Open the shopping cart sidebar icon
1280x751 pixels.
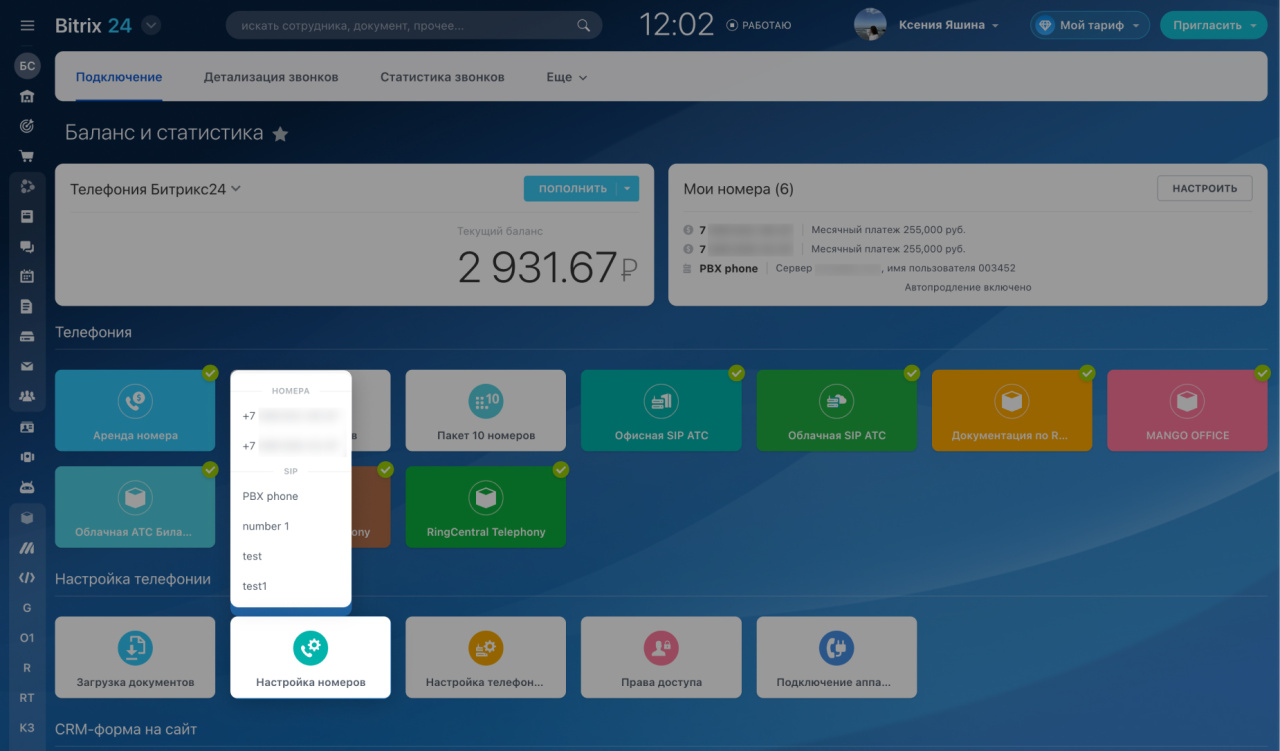[27, 156]
